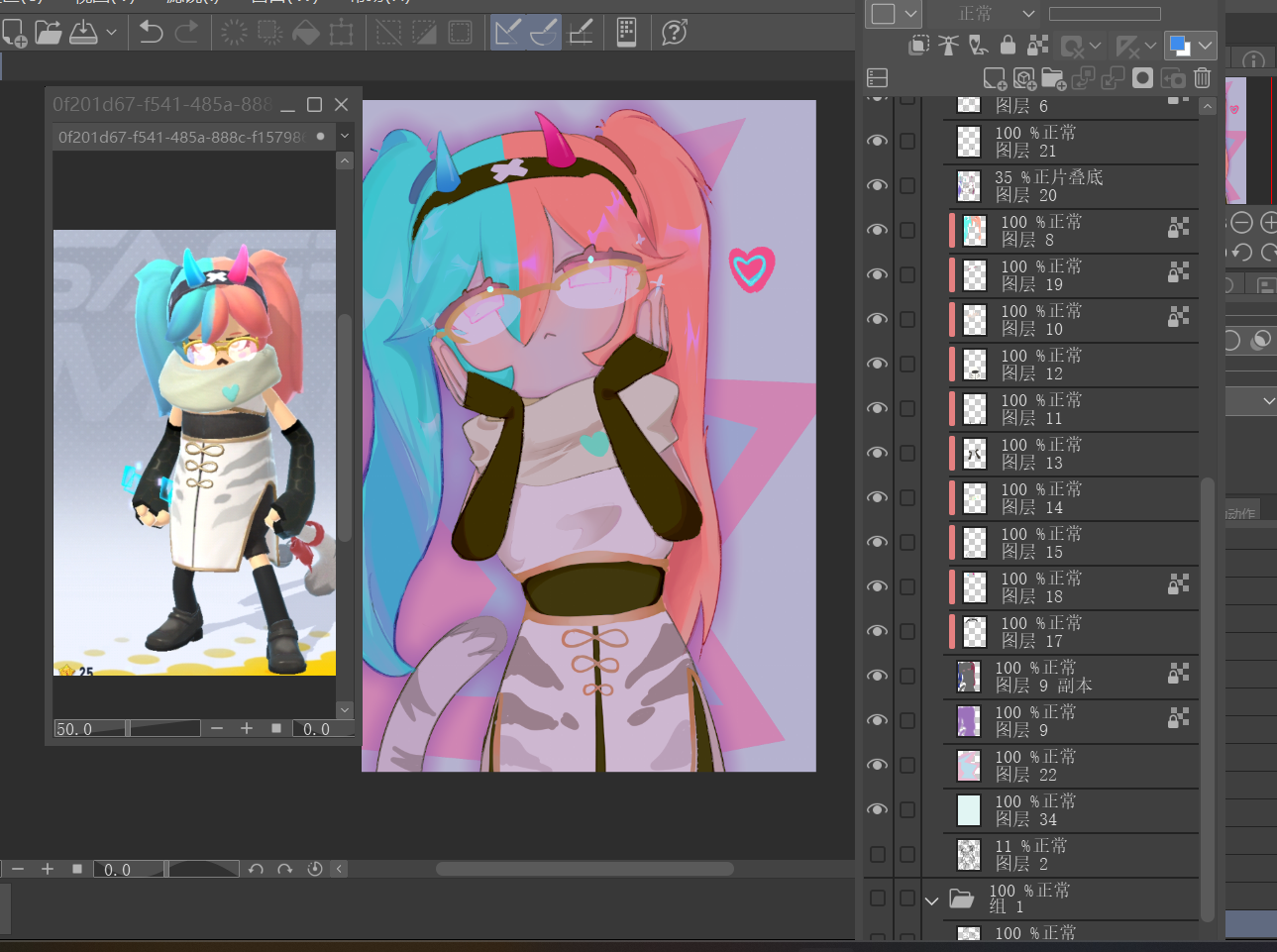The width and height of the screenshot is (1277, 952).
Task: Click the Set as reference layer lighthouse icon
Action: (948, 45)
